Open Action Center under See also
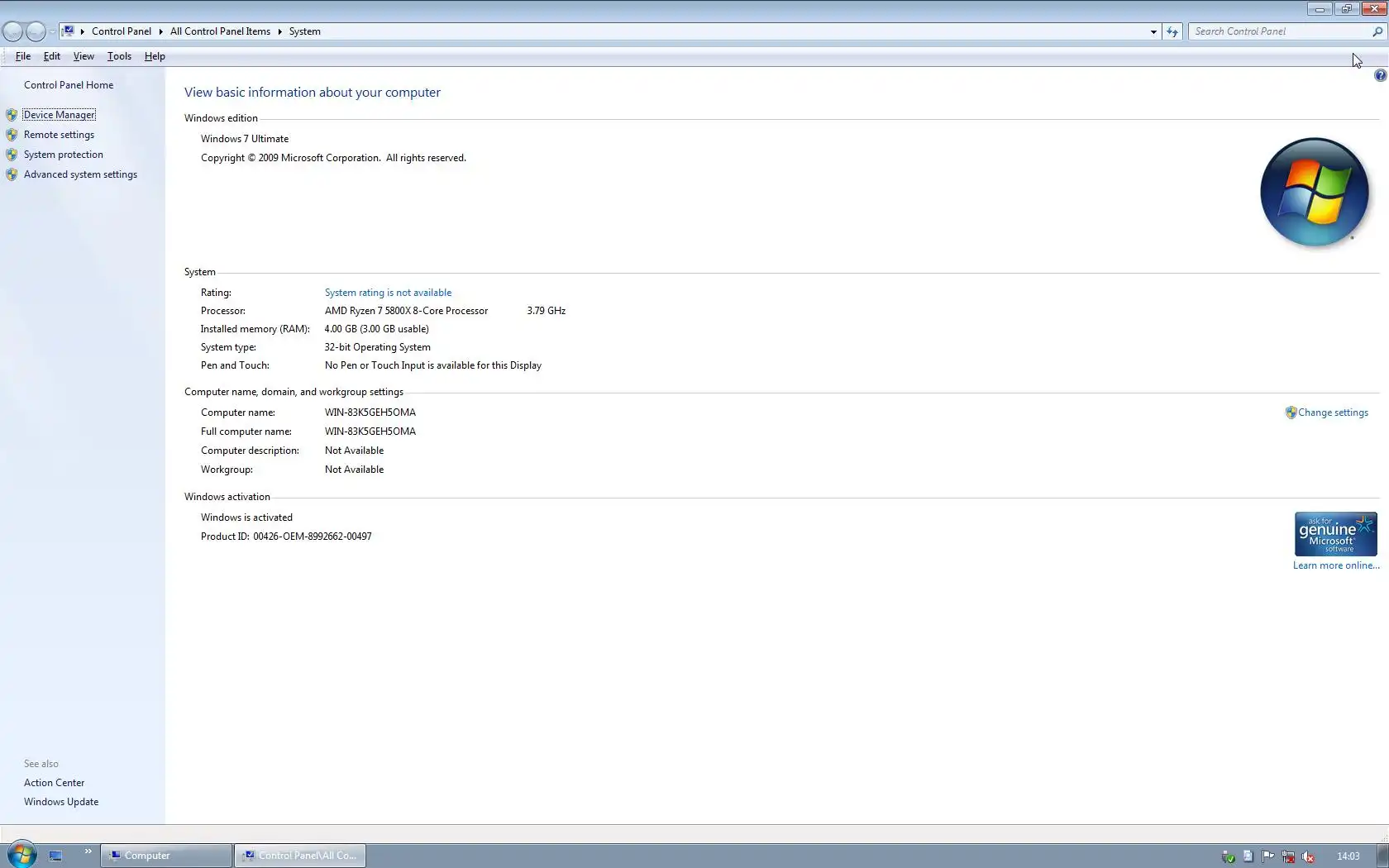1389x868 pixels. [54, 783]
